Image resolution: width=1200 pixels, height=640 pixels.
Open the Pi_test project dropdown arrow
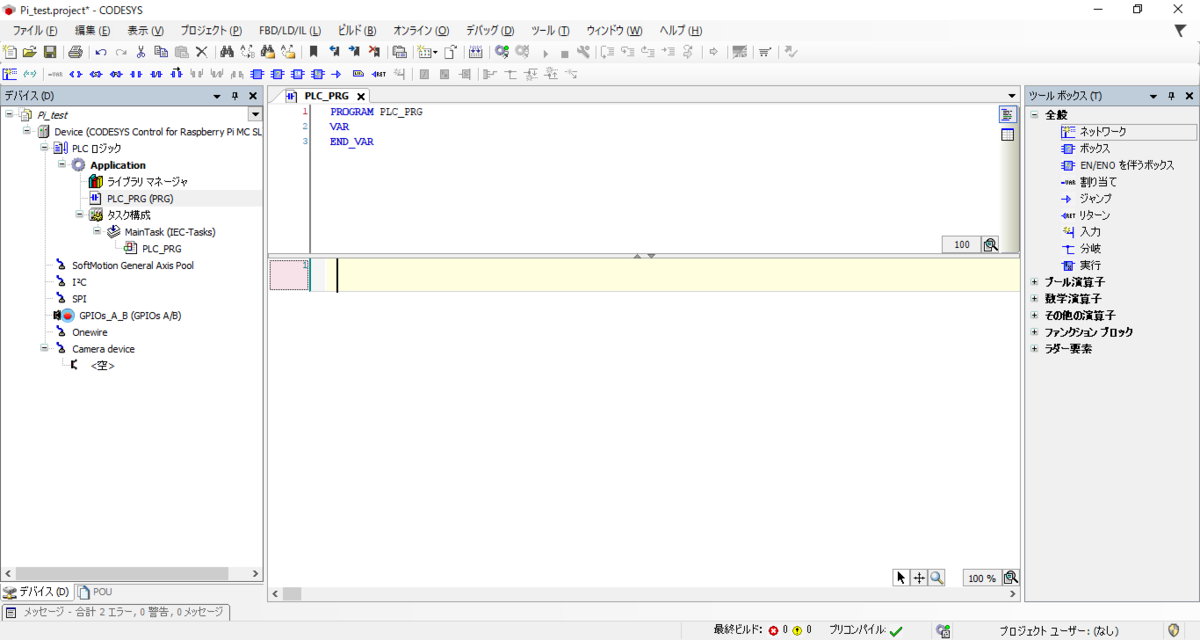point(254,115)
